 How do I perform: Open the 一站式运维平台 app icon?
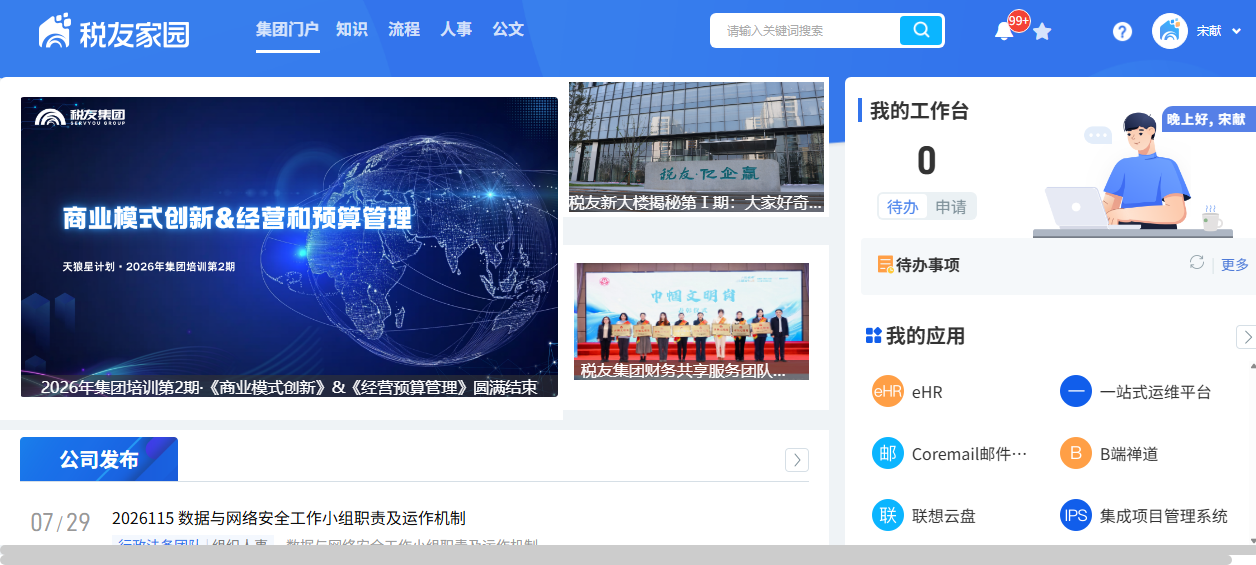click(x=1076, y=392)
